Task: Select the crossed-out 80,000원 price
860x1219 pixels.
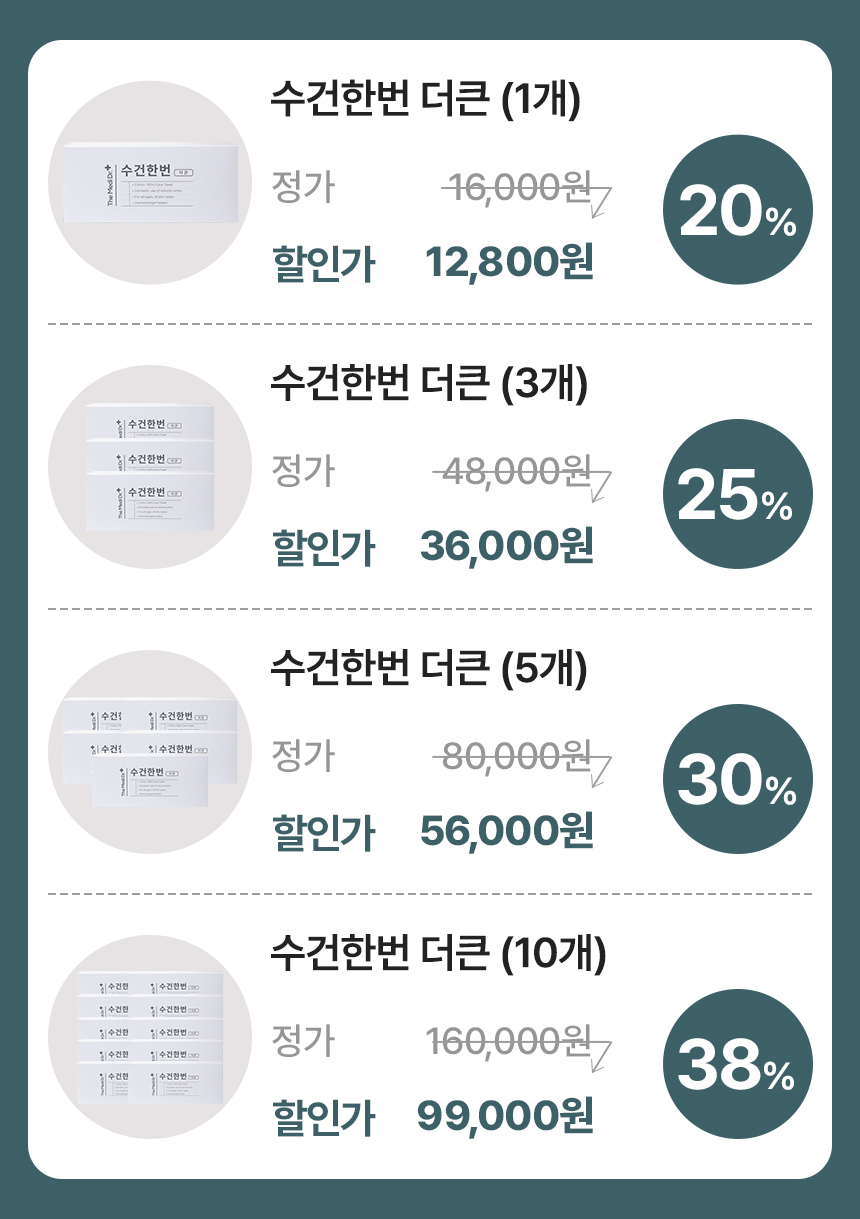Action: [x=517, y=756]
